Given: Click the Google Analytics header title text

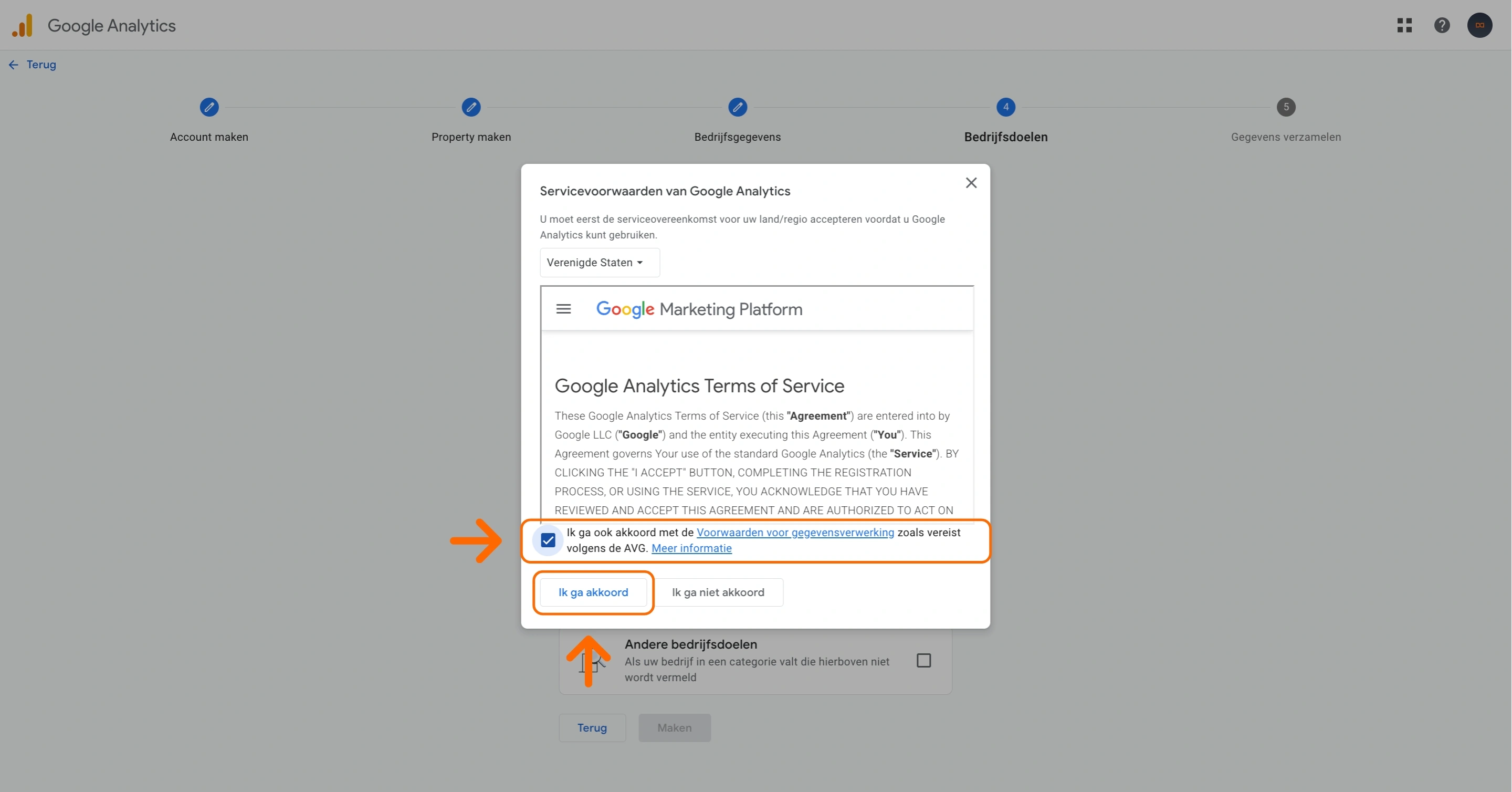Looking at the screenshot, I should click(111, 25).
